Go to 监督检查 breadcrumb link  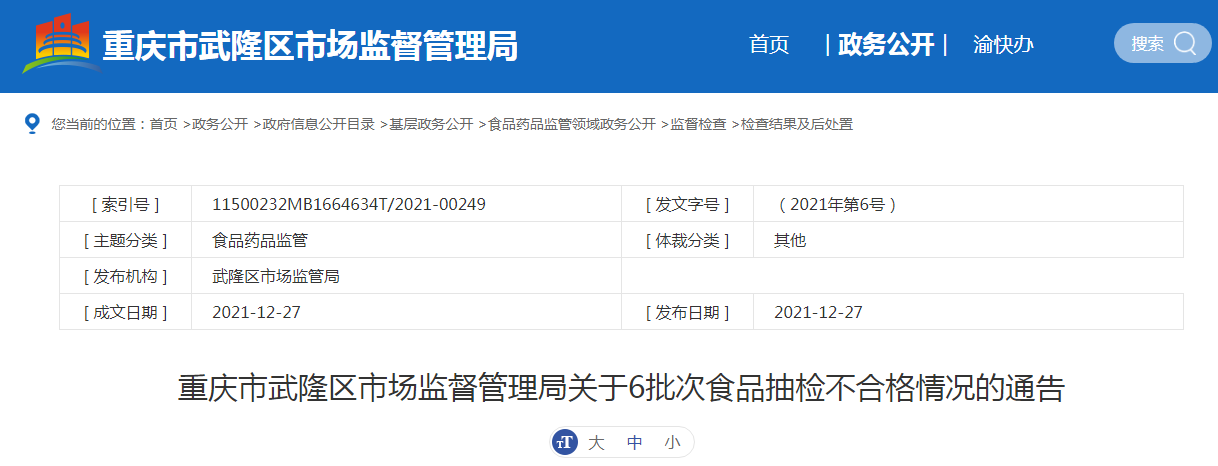pyautogui.click(x=698, y=124)
